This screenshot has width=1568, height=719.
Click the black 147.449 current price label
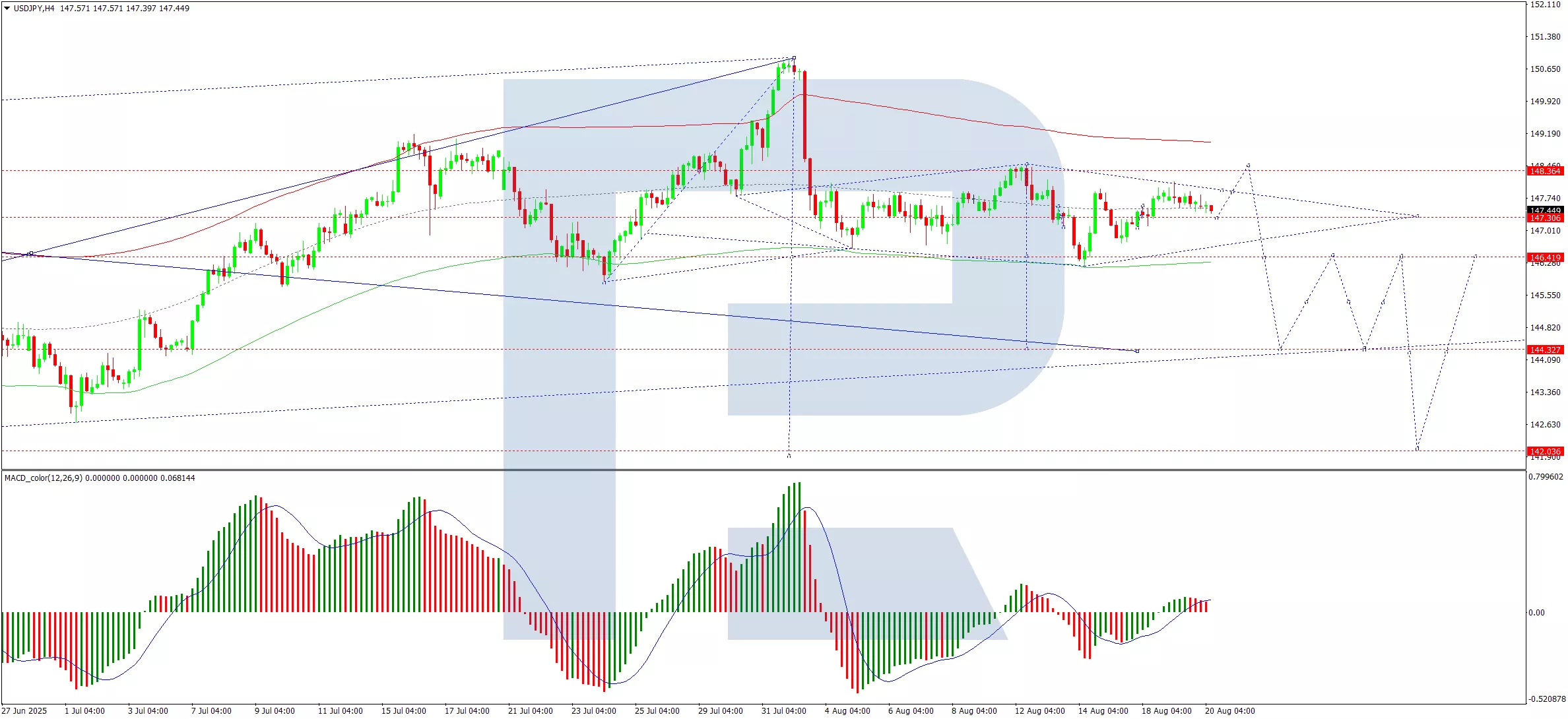[x=1545, y=210]
